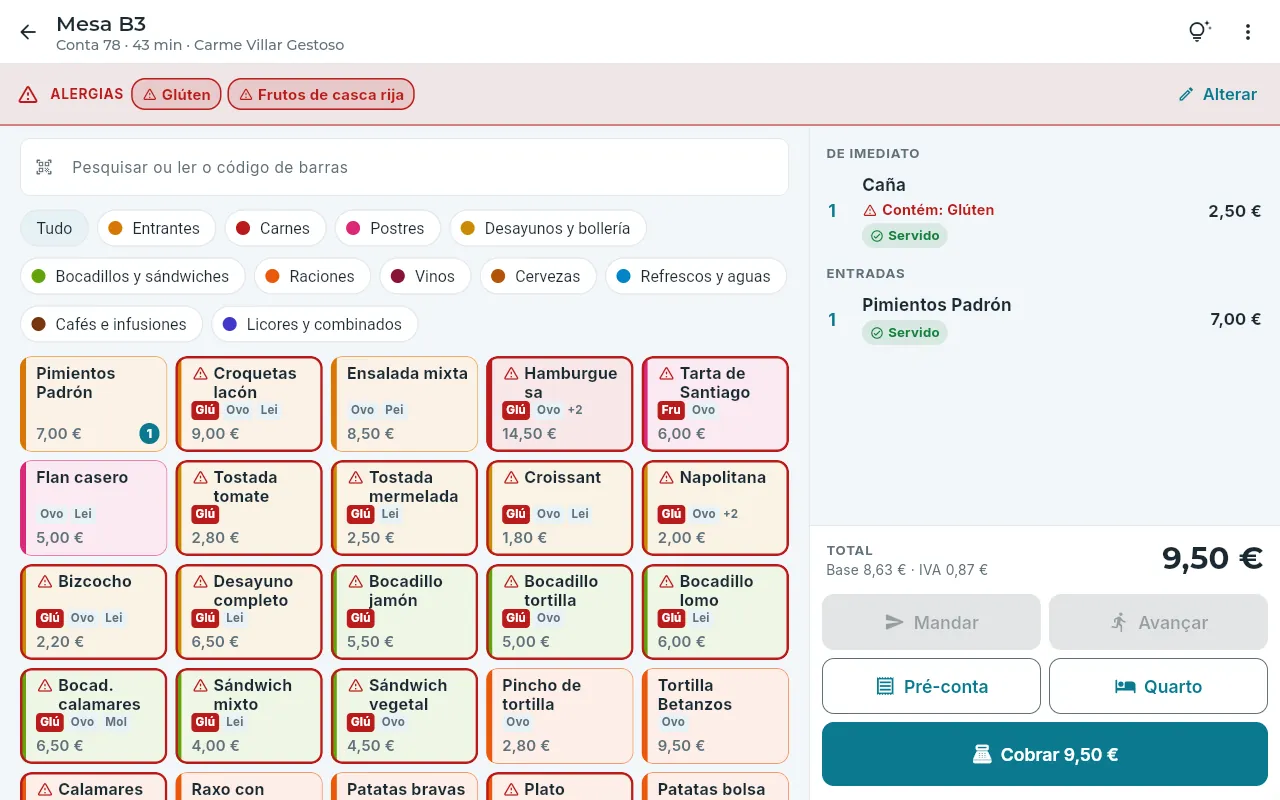Filter by Cervezas category
This screenshot has width=1280, height=800.
[538, 276]
